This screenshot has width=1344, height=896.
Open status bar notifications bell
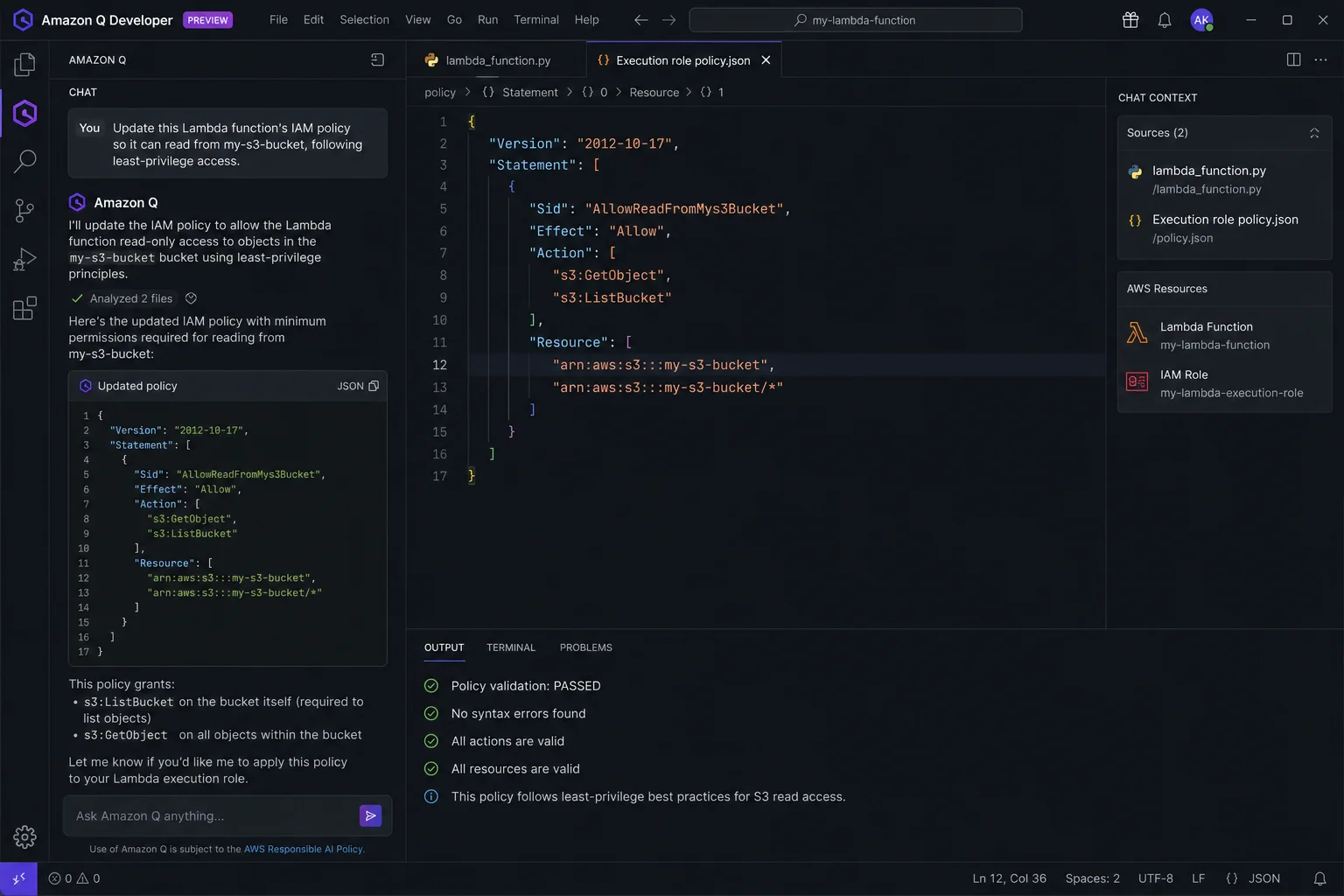[1319, 878]
